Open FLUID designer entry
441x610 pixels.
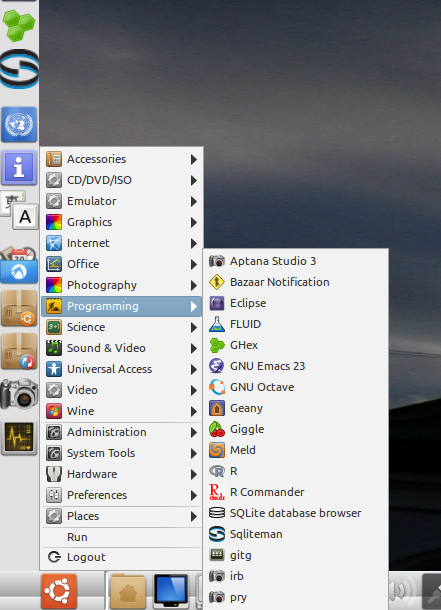[x=296, y=324]
